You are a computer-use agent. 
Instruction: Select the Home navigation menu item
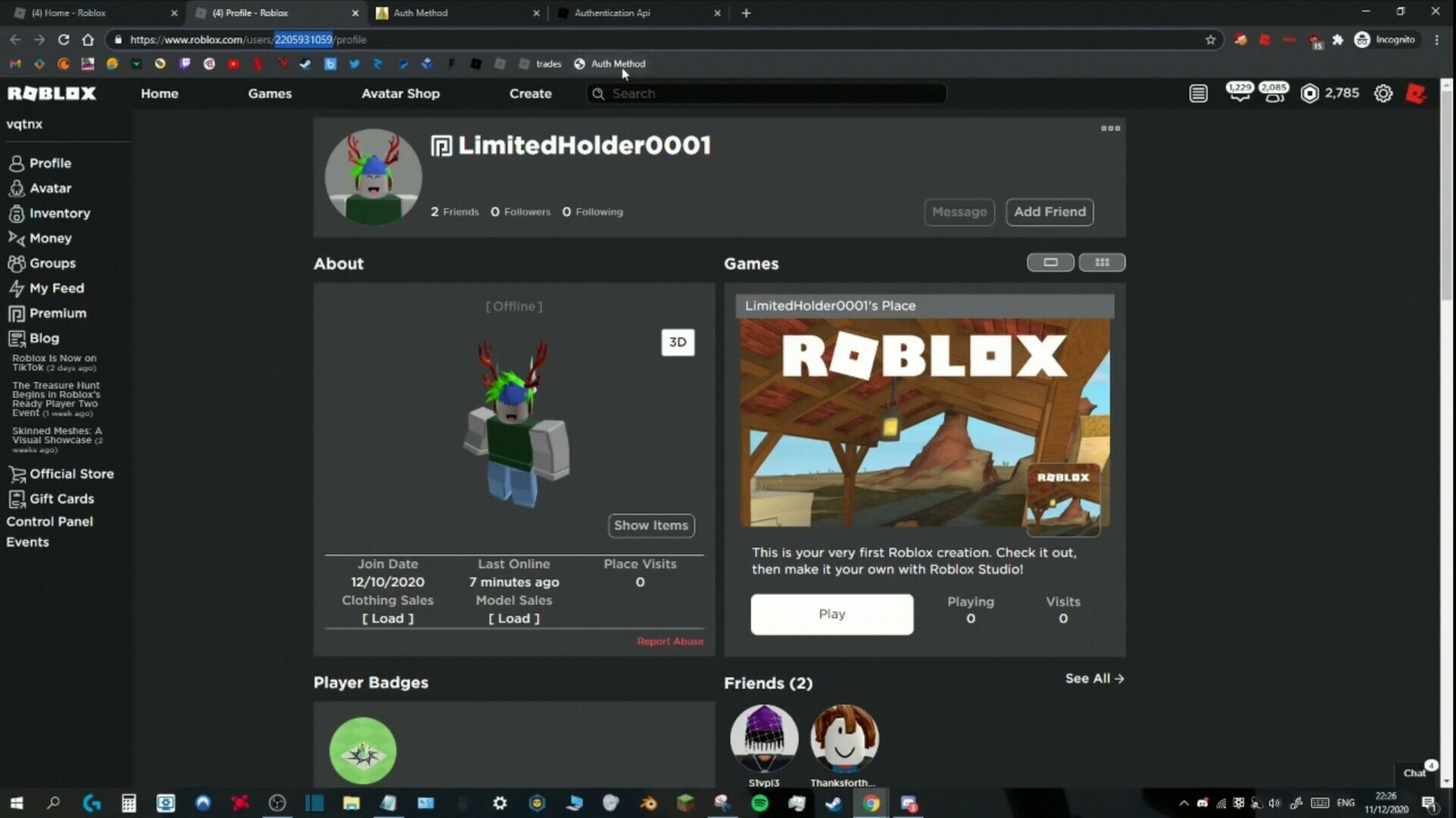(160, 93)
